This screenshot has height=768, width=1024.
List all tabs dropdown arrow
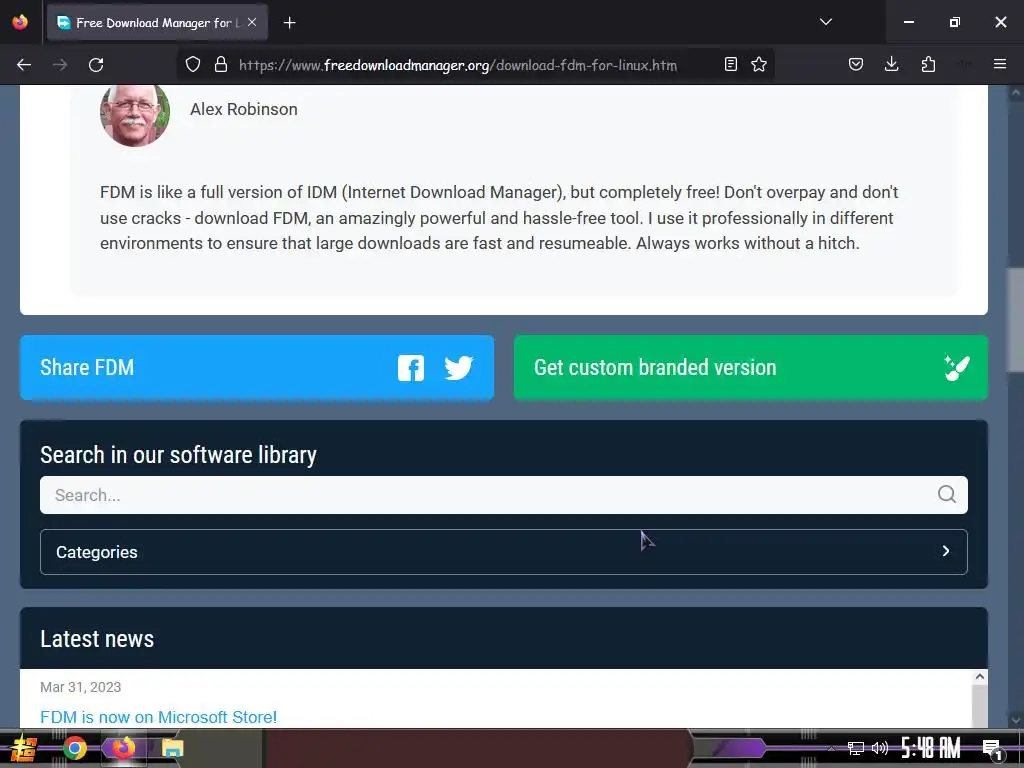click(825, 22)
